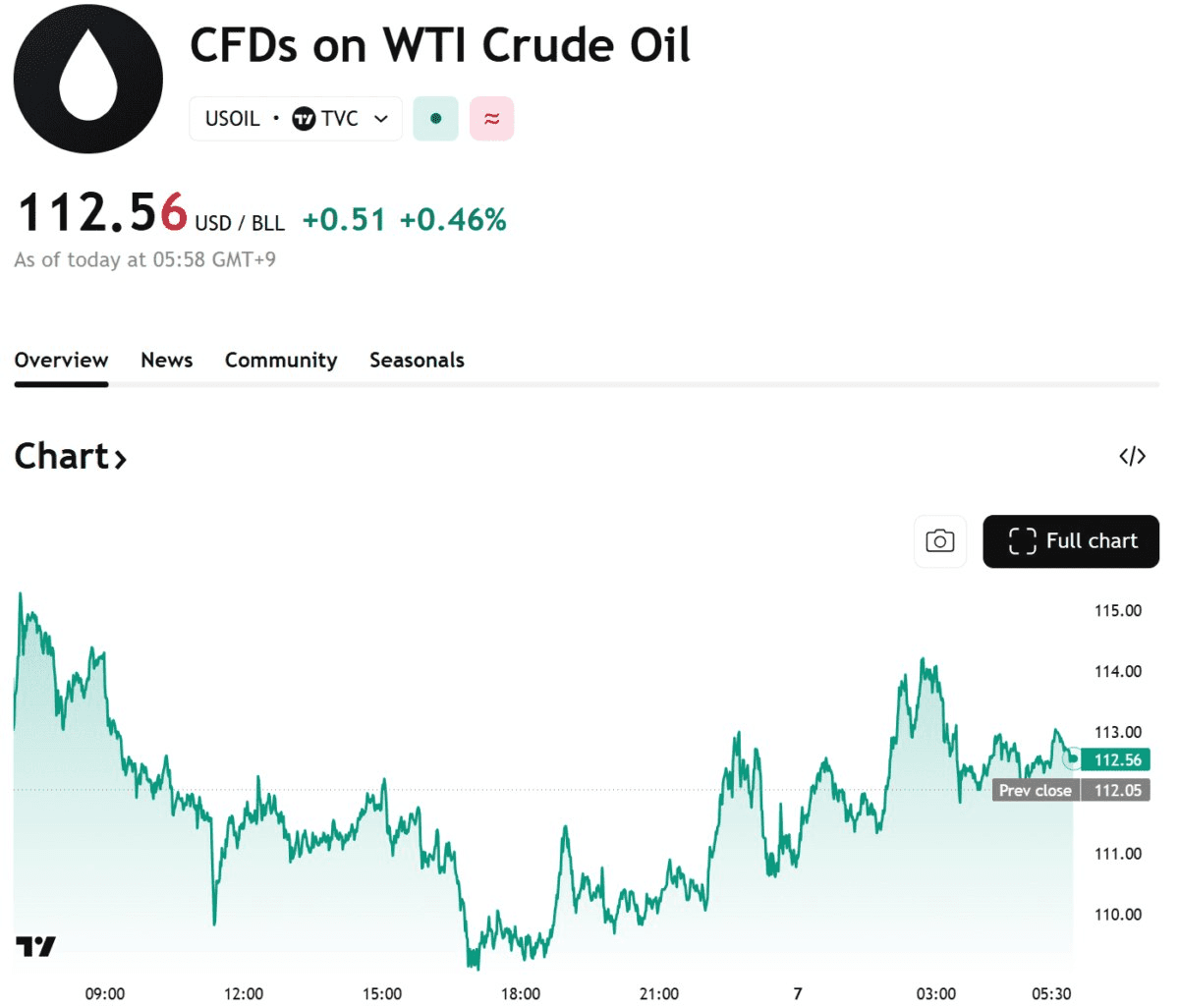Open the embed code icon
The image size is (1179, 1008).
pos(1133,456)
